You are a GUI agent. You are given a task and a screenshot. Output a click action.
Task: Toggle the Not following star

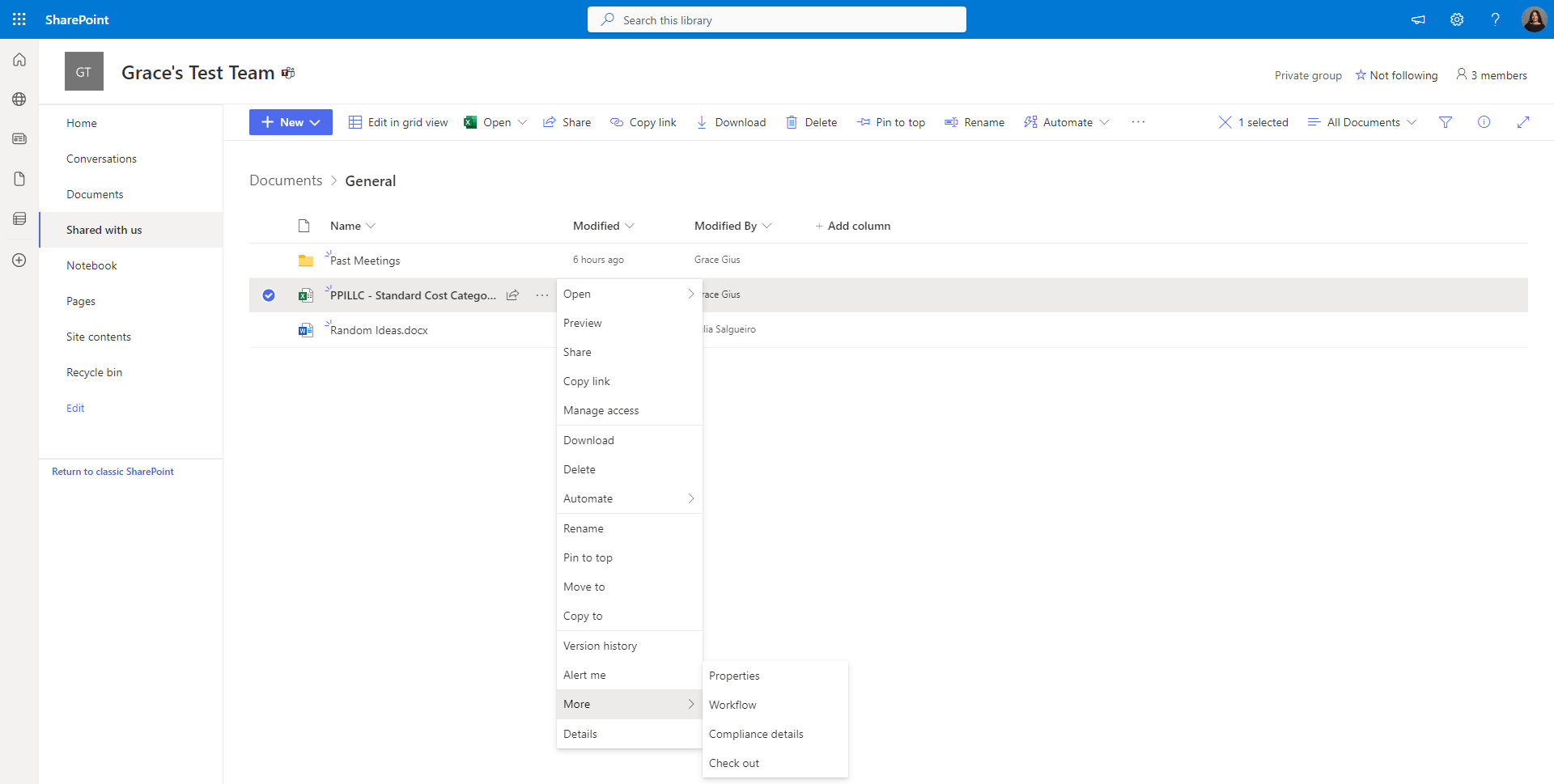pyautogui.click(x=1361, y=75)
